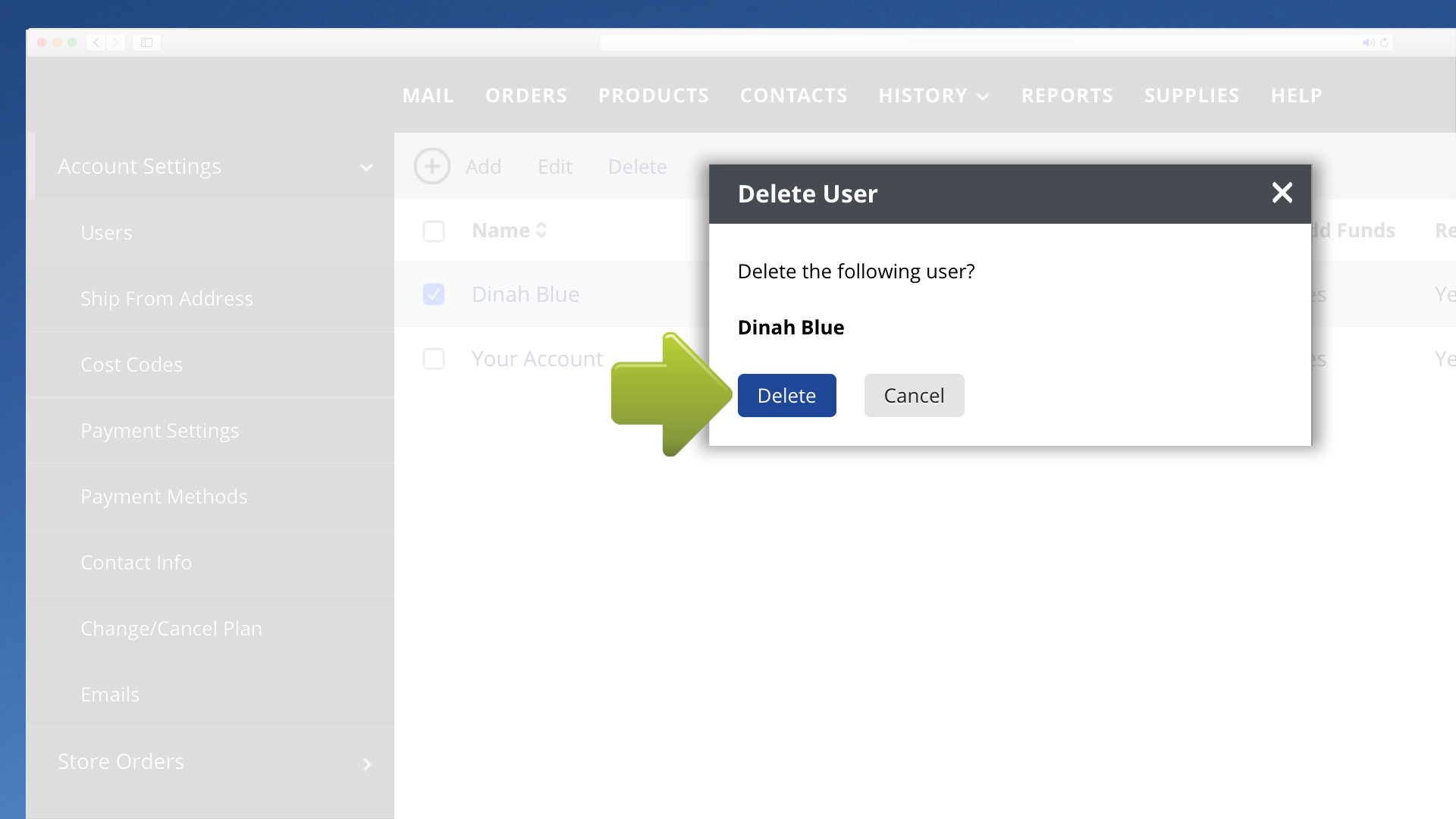Select the header select-all checkbox

[x=434, y=231]
